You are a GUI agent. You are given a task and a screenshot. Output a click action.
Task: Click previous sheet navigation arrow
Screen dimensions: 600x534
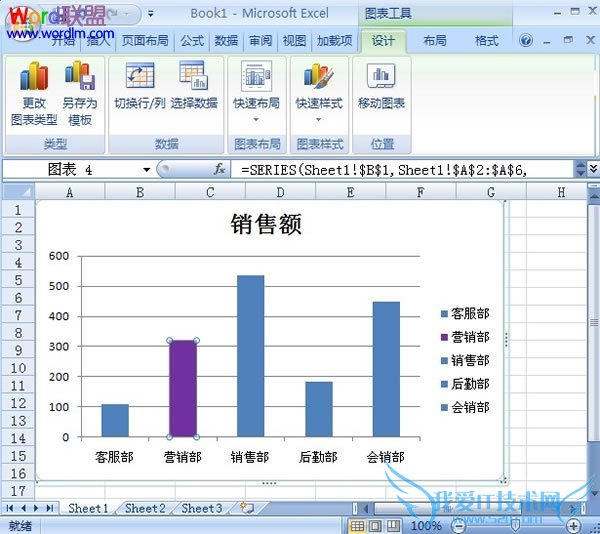click(23, 508)
